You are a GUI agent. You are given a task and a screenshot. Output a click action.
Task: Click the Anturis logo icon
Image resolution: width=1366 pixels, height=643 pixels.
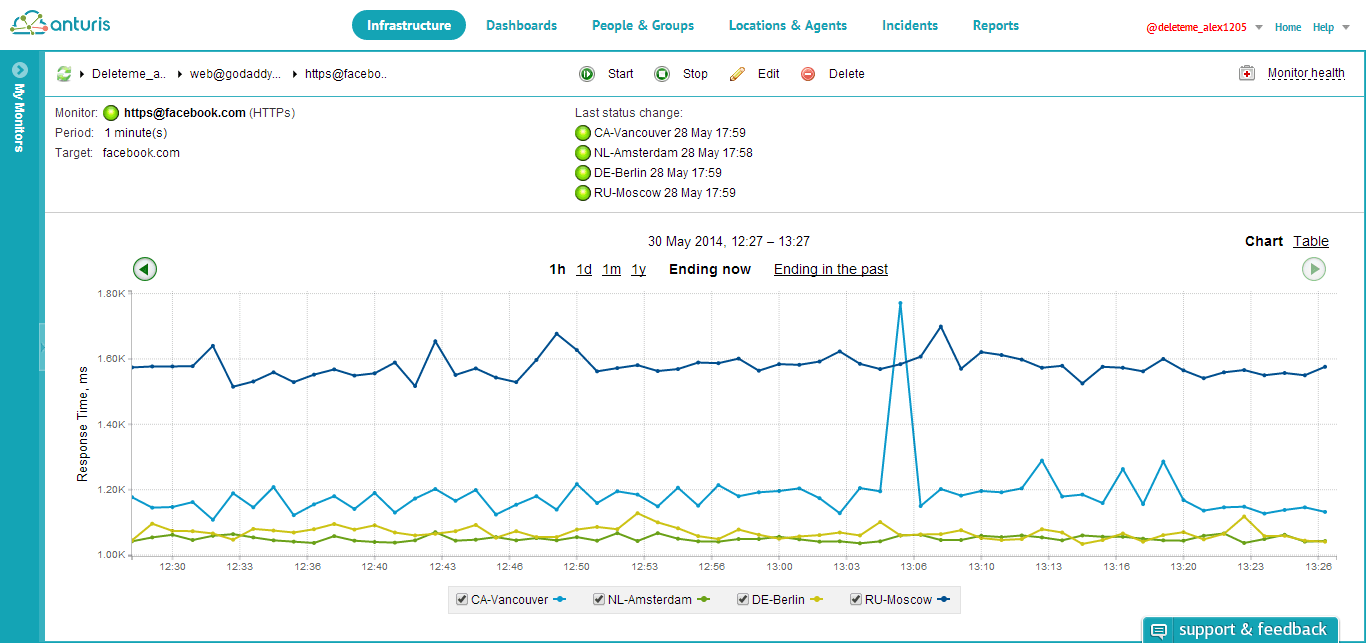[x=29, y=25]
